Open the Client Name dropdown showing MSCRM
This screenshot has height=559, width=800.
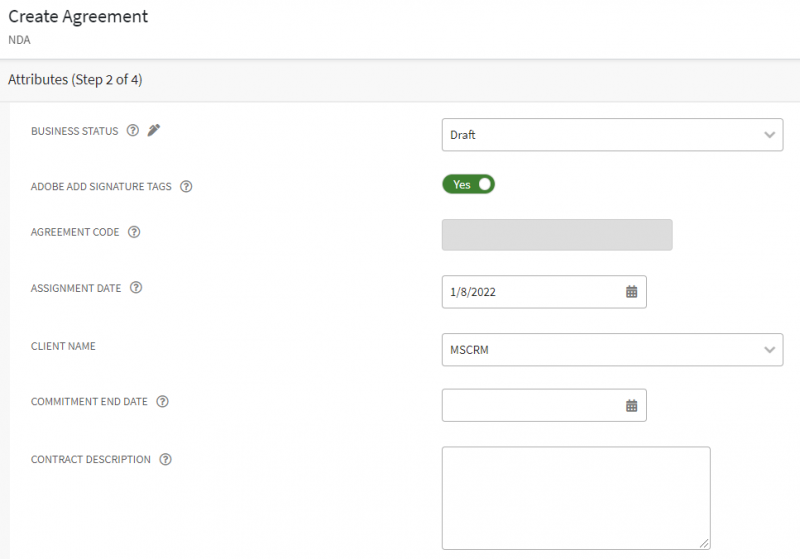(612, 350)
